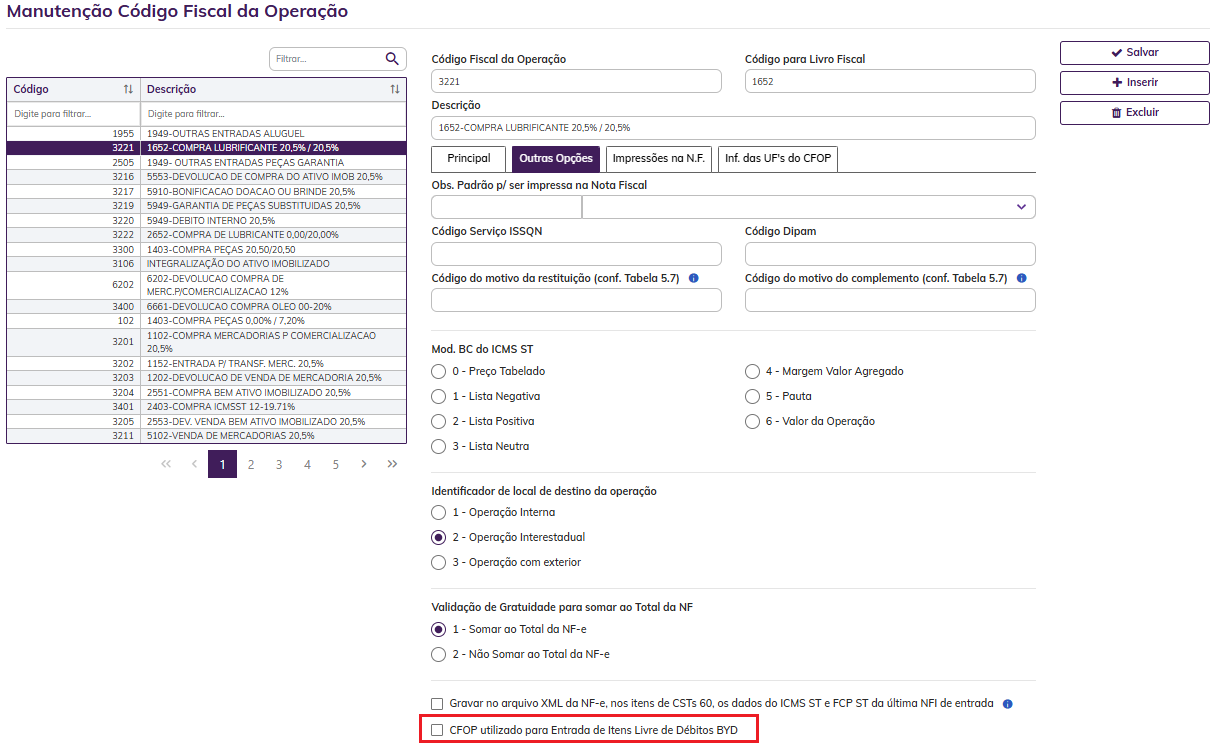
Task: Click the Excluir button
Action: coord(1134,113)
